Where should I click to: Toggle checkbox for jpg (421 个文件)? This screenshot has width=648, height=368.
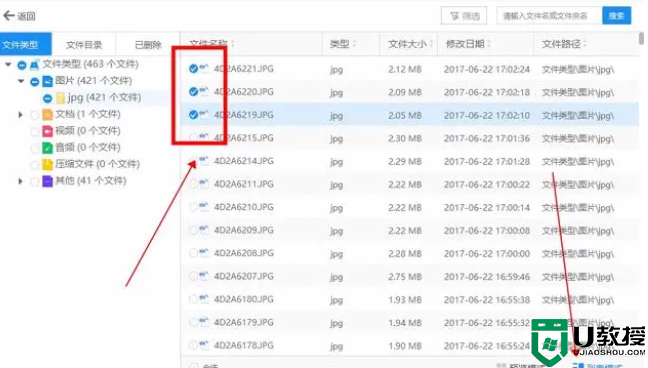(48, 98)
